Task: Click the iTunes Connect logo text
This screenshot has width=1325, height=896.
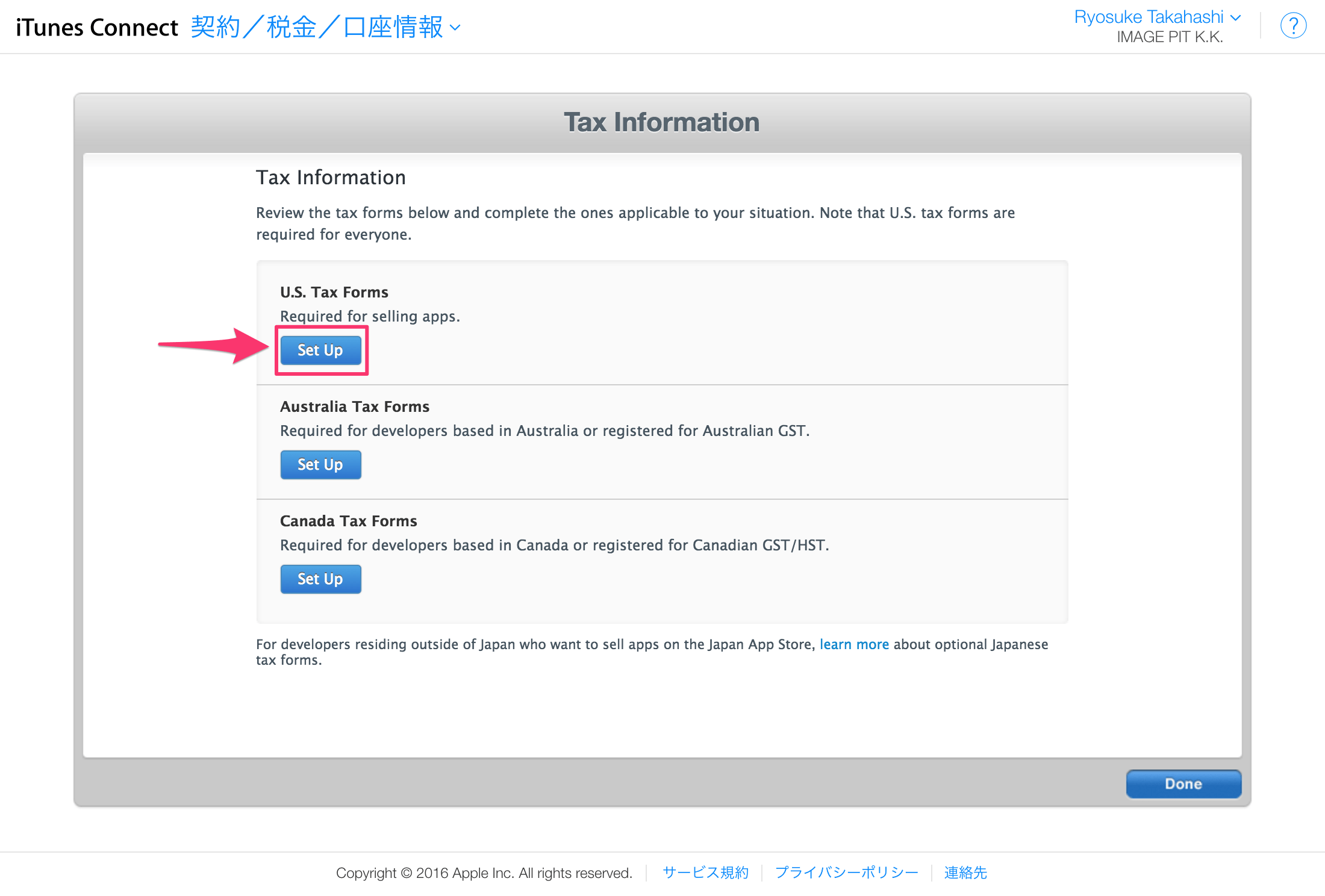Action: coord(97,28)
